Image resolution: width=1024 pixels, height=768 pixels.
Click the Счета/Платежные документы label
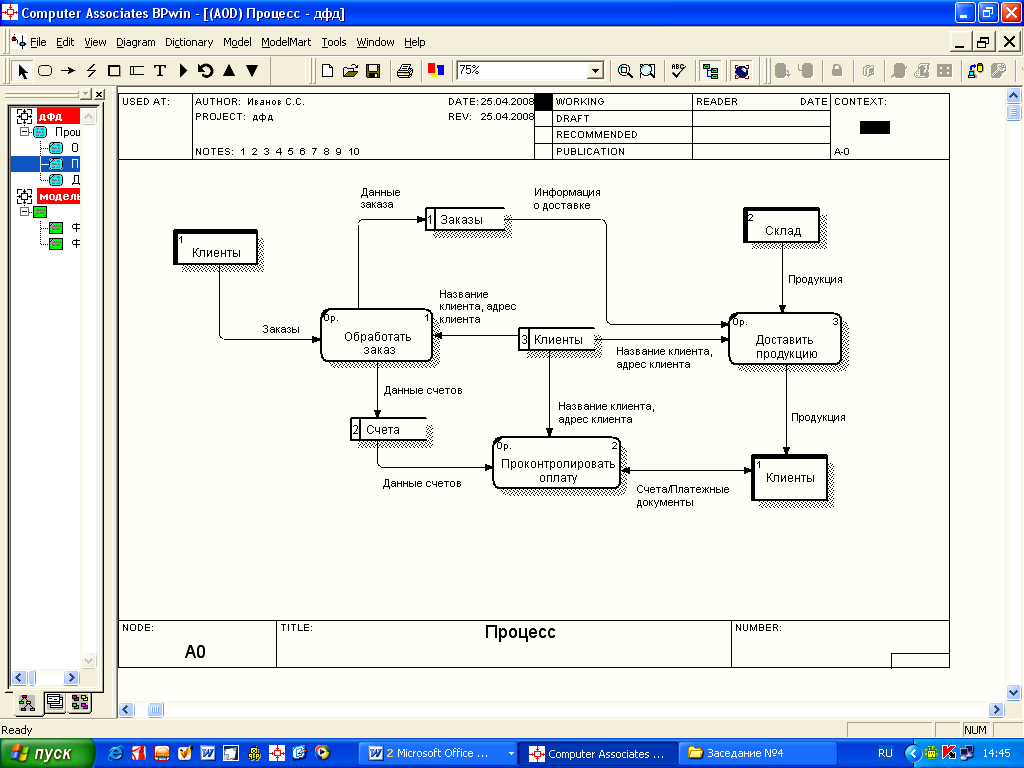click(x=682, y=496)
